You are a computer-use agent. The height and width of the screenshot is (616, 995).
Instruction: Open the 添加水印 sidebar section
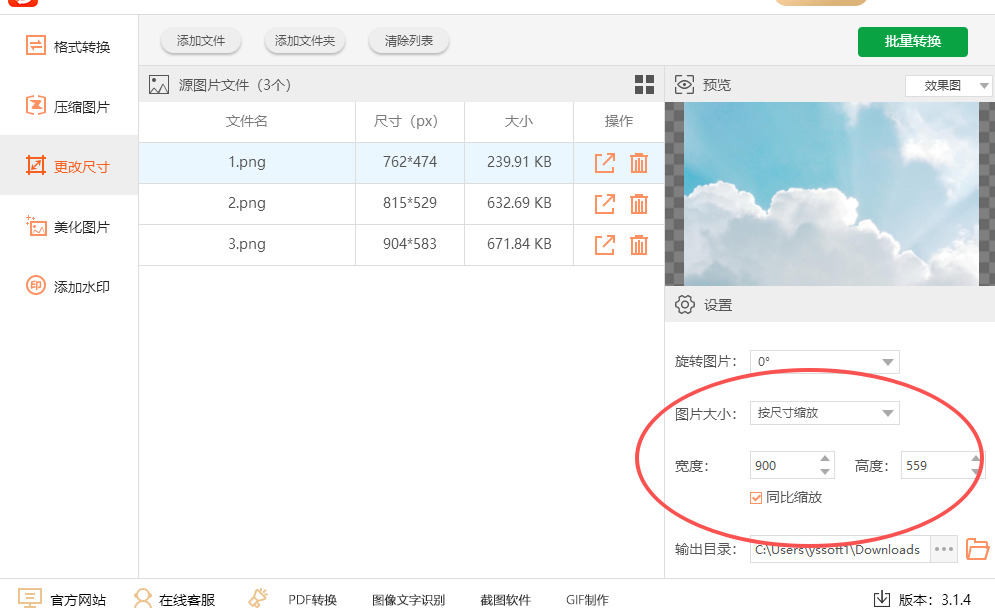(69, 287)
